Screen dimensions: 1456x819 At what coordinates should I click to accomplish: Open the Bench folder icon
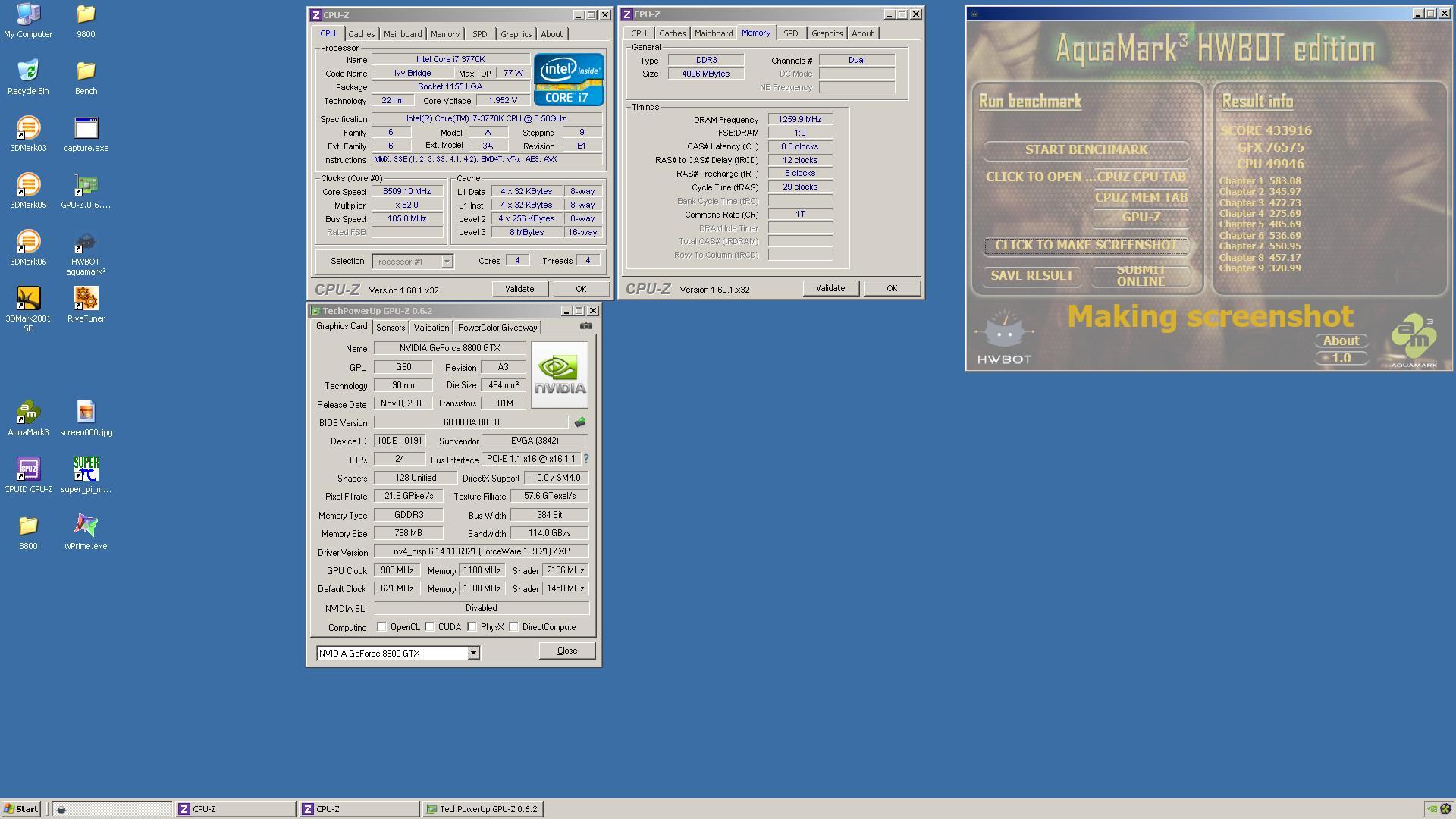86,77
